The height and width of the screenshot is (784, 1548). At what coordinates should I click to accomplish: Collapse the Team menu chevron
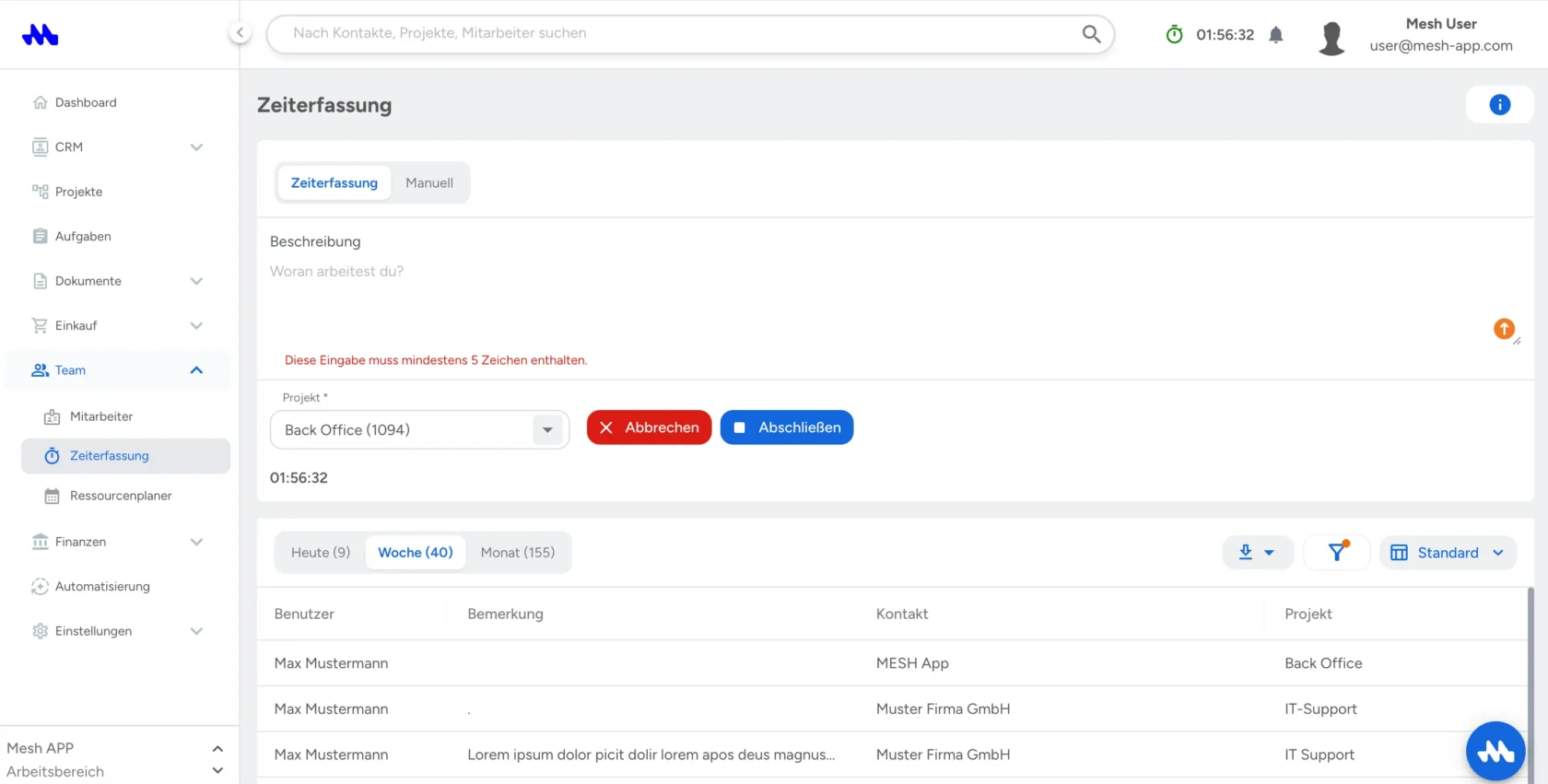point(196,370)
